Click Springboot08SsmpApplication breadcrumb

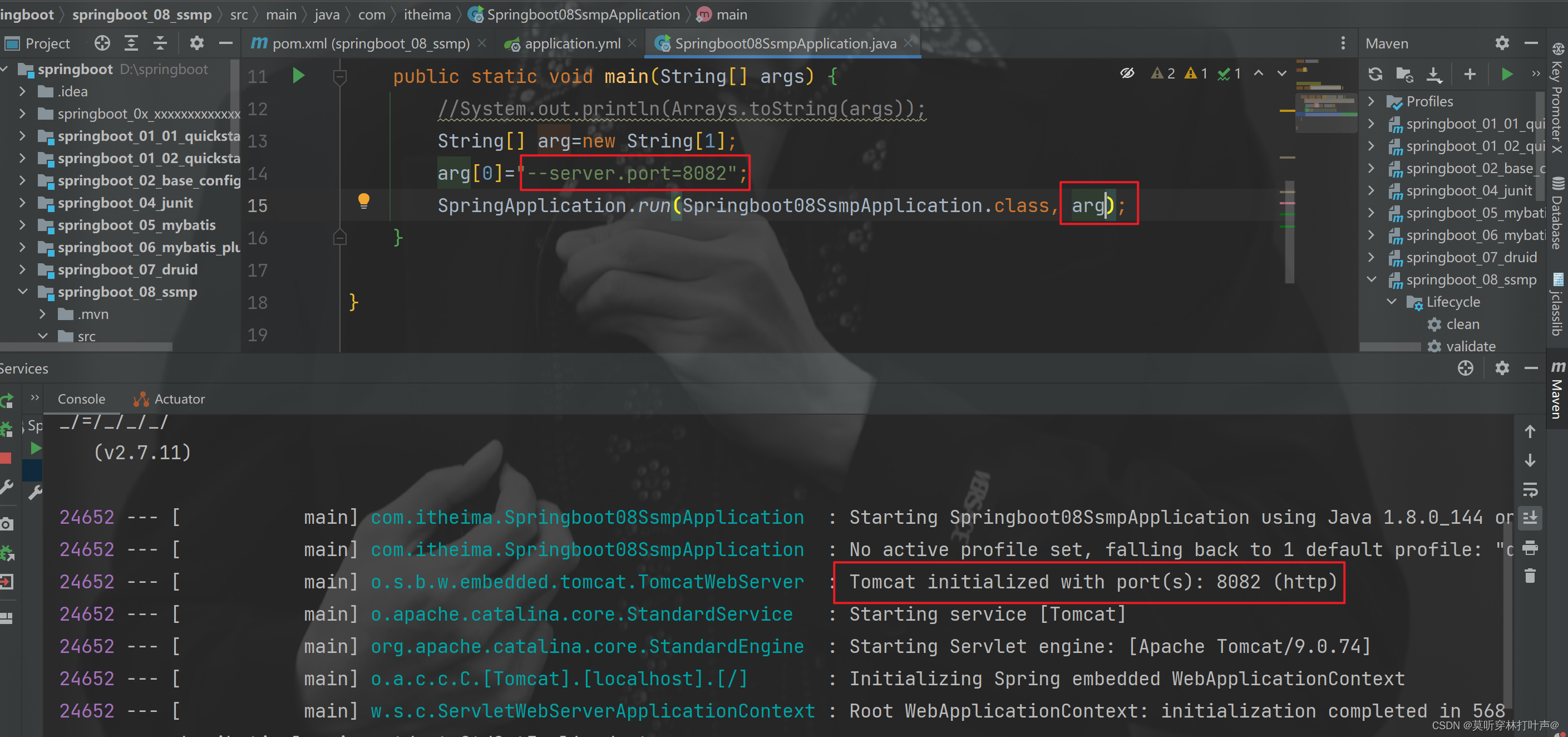point(573,14)
